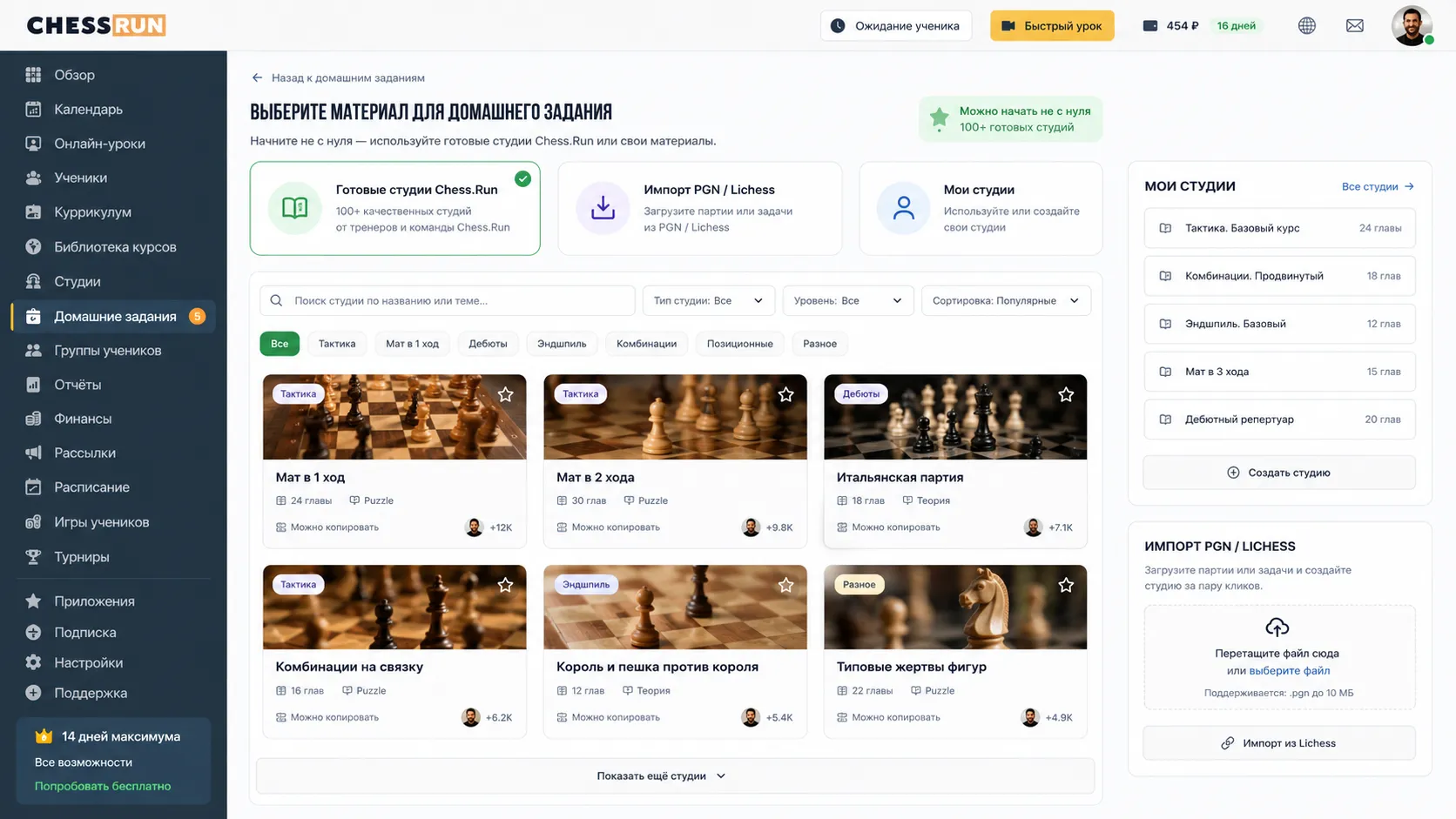Click the Группы учеников icon
This screenshot has width=1456, height=819.
[x=33, y=350]
